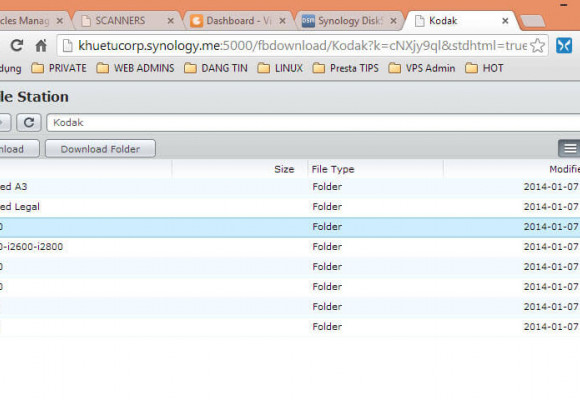Screen dimensions: 580x400
Task: Open the blue browser extension icon
Action: [x=564, y=46]
